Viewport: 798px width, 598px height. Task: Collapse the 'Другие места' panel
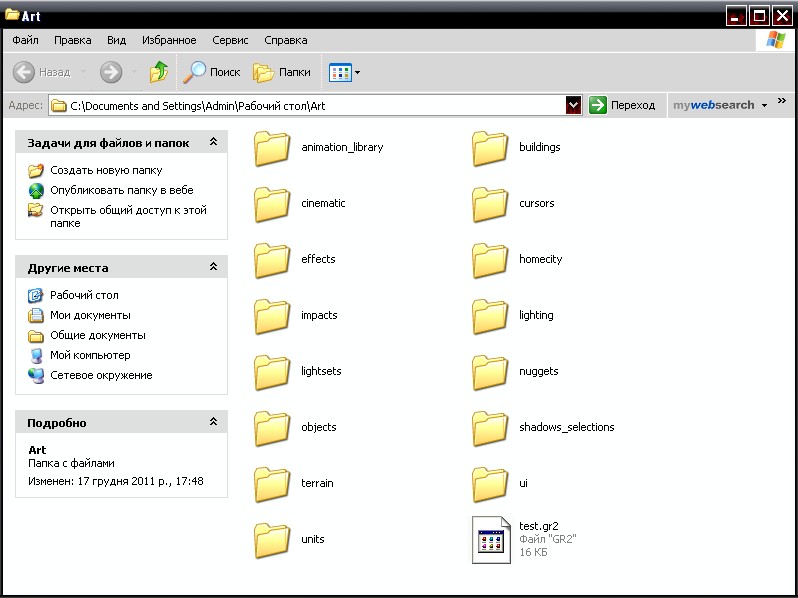[x=213, y=267]
